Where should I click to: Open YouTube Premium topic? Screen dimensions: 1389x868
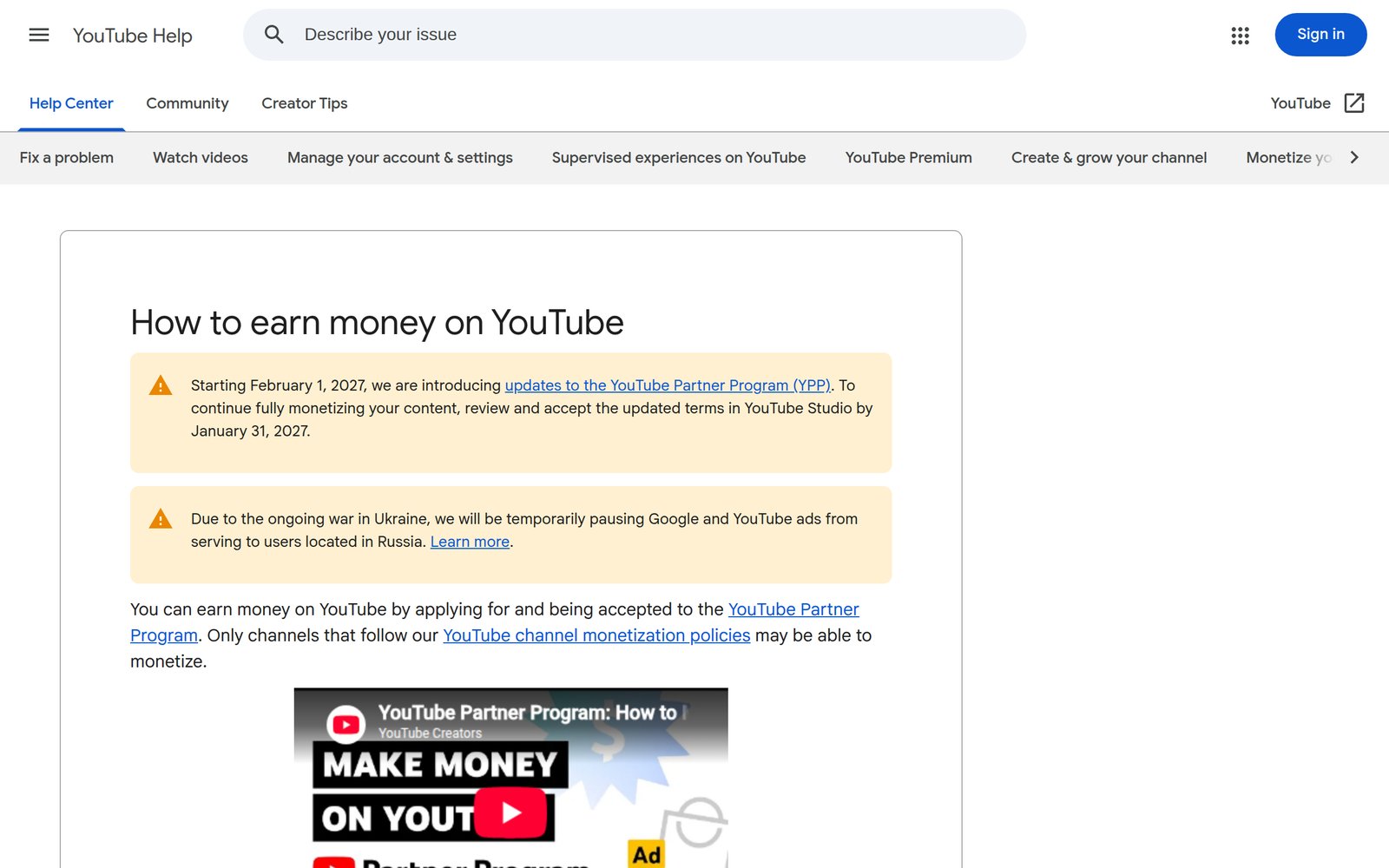(x=909, y=157)
